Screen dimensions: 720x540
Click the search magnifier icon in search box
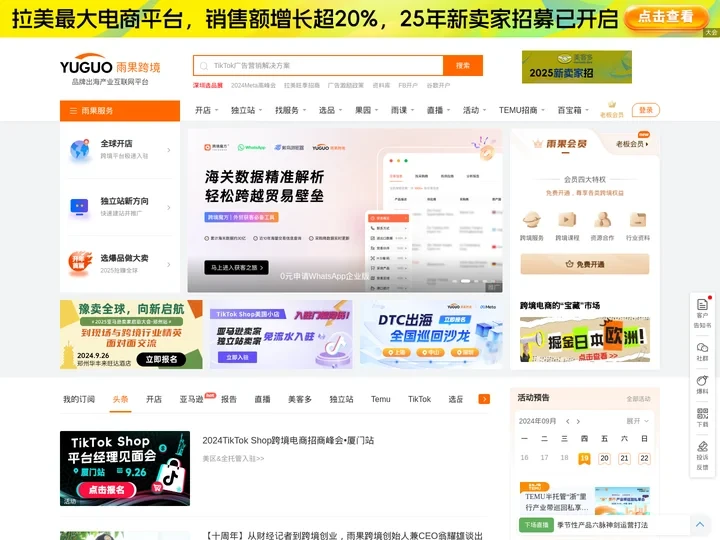(x=204, y=66)
